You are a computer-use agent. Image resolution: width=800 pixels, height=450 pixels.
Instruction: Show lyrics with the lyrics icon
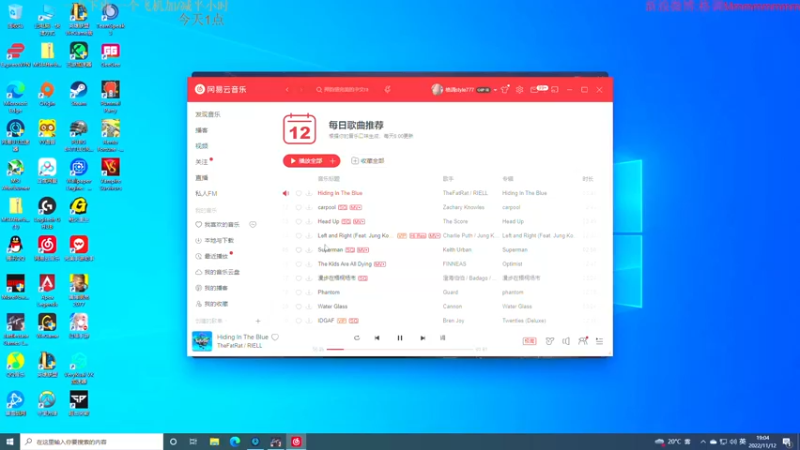point(443,338)
